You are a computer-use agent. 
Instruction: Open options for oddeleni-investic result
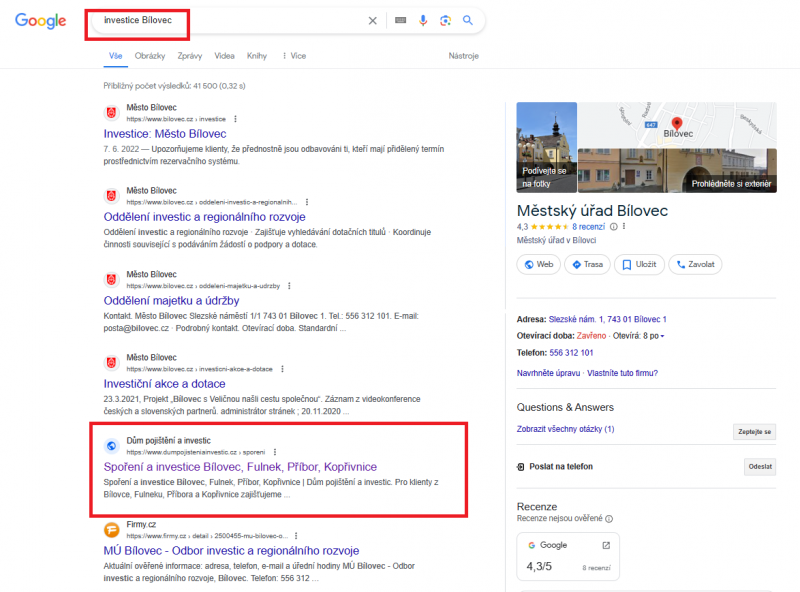(x=307, y=202)
